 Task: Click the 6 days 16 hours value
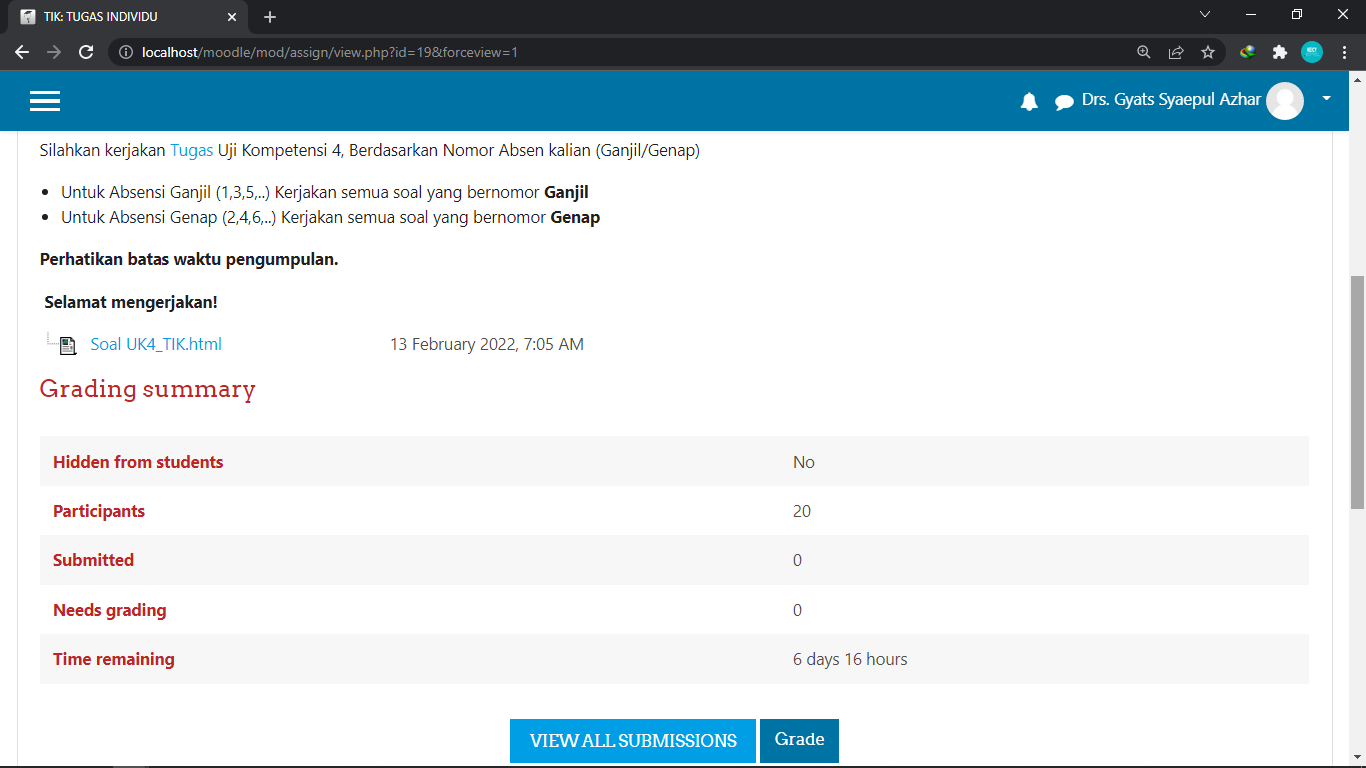tap(850, 659)
